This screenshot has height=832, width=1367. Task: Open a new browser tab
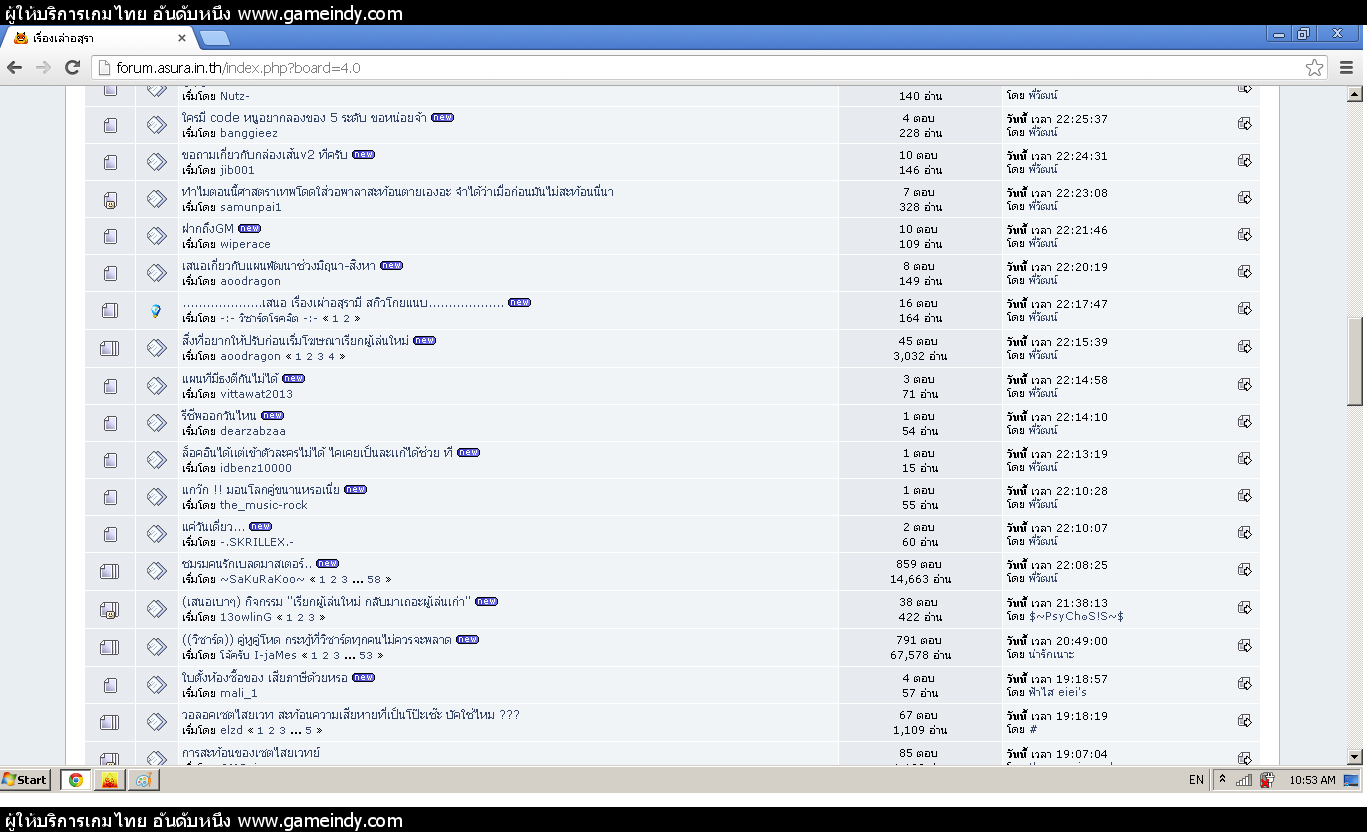[214, 39]
